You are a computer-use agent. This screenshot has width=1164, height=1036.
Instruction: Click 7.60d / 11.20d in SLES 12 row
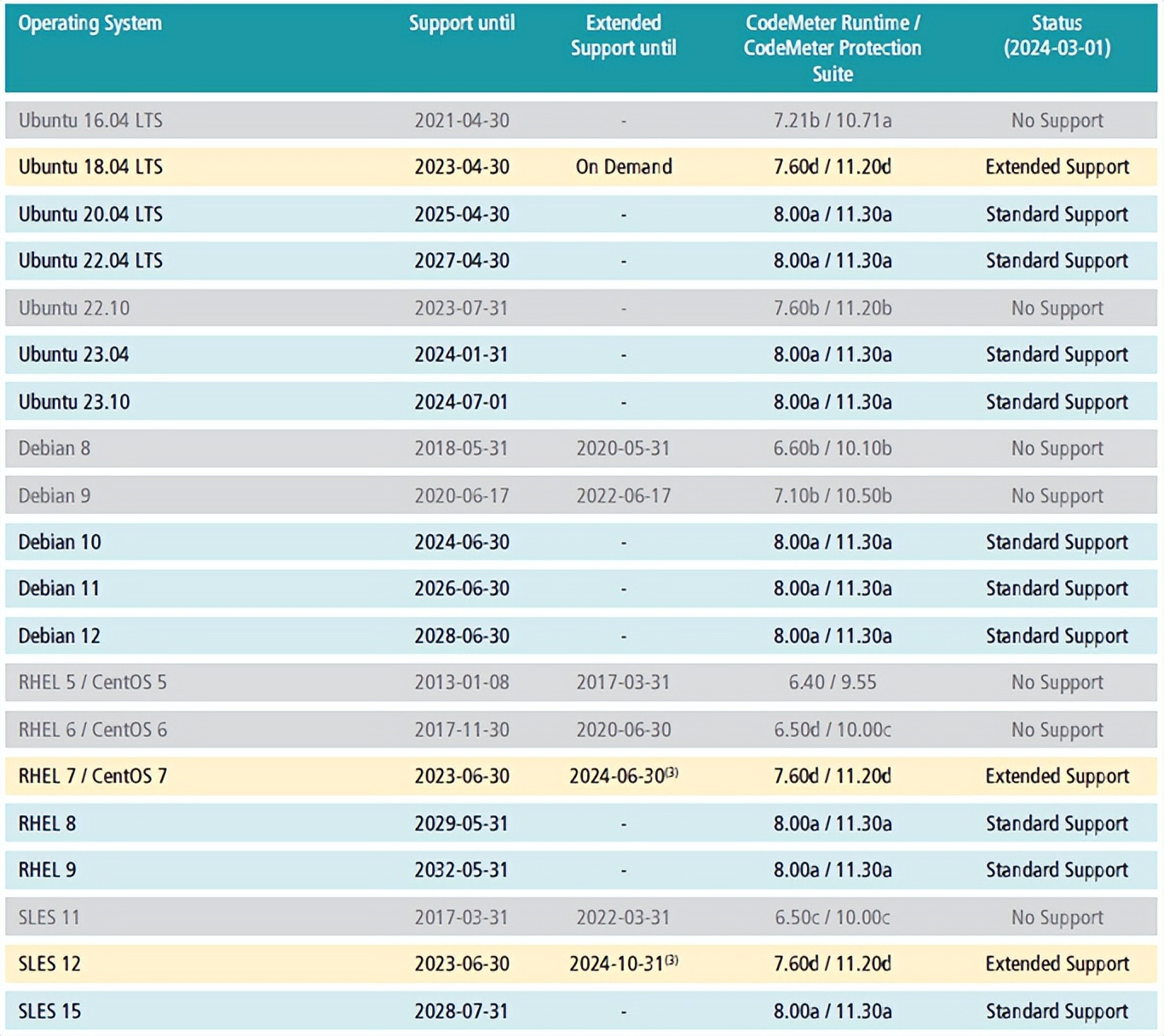click(x=833, y=964)
